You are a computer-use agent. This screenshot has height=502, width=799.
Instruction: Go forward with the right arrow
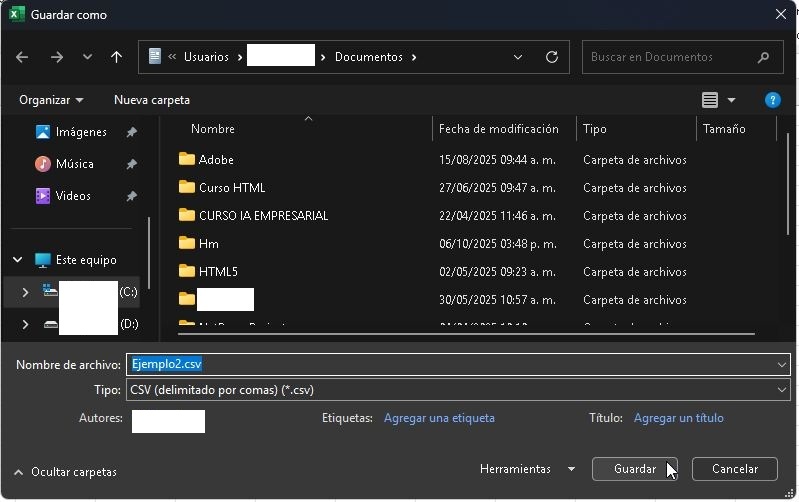(57, 57)
